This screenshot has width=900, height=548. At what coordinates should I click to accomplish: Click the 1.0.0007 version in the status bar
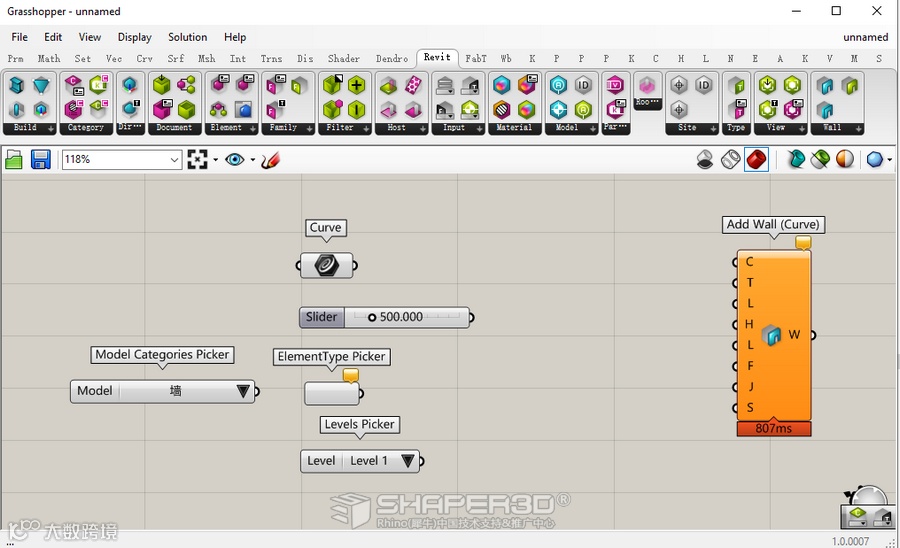[x=851, y=541]
